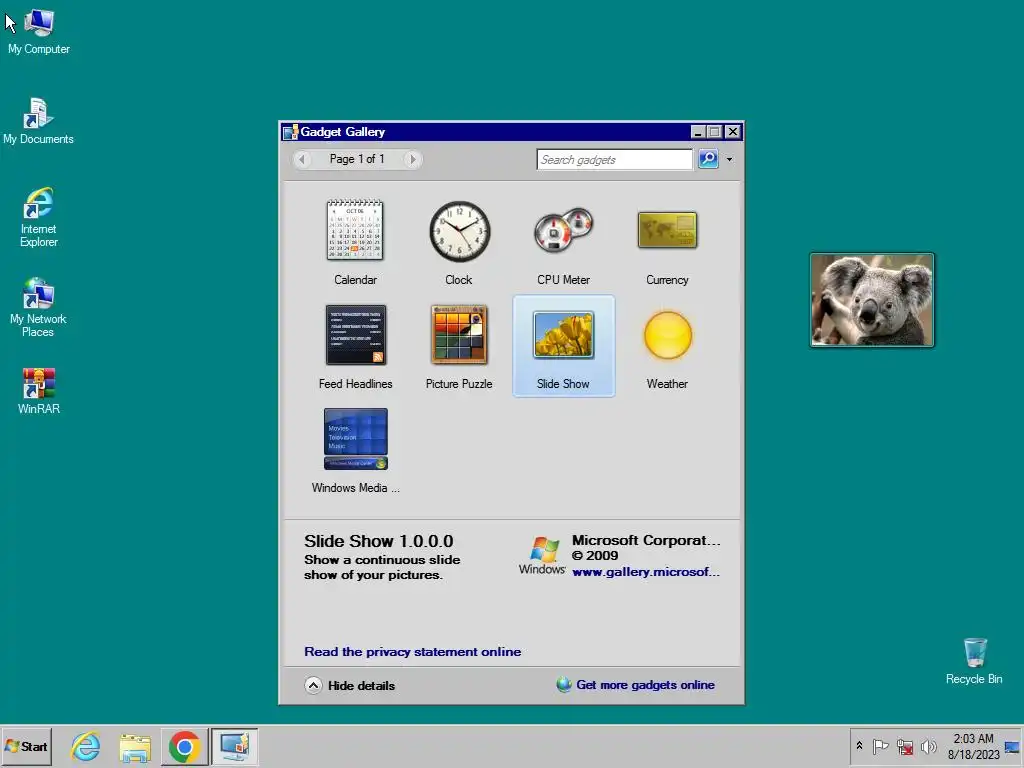Viewport: 1024px width, 768px height.
Task: Click the volume speaker tray icon
Action: coord(928,746)
